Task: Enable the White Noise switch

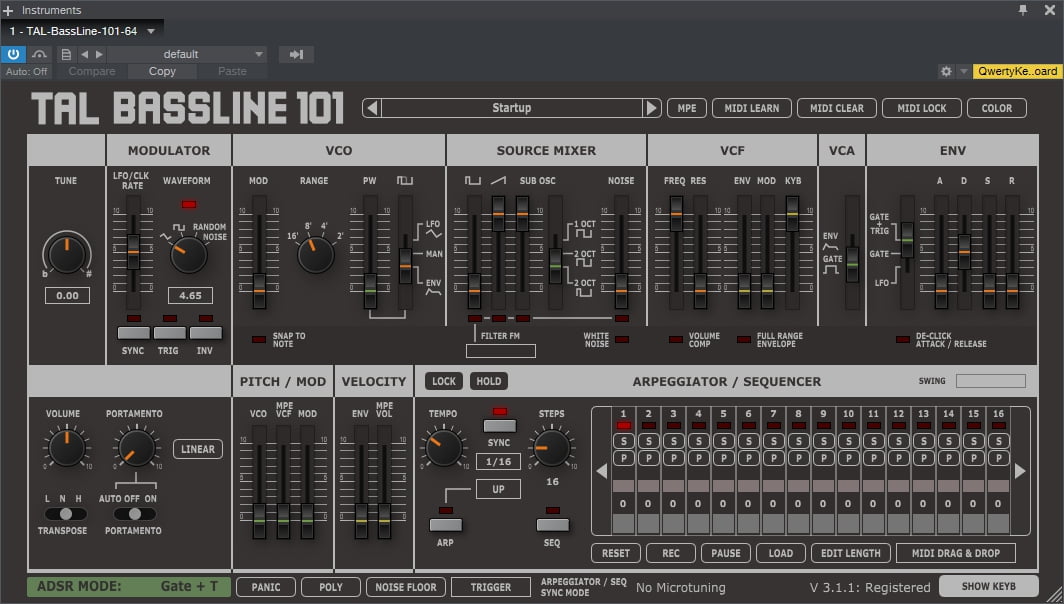Action: click(622, 340)
